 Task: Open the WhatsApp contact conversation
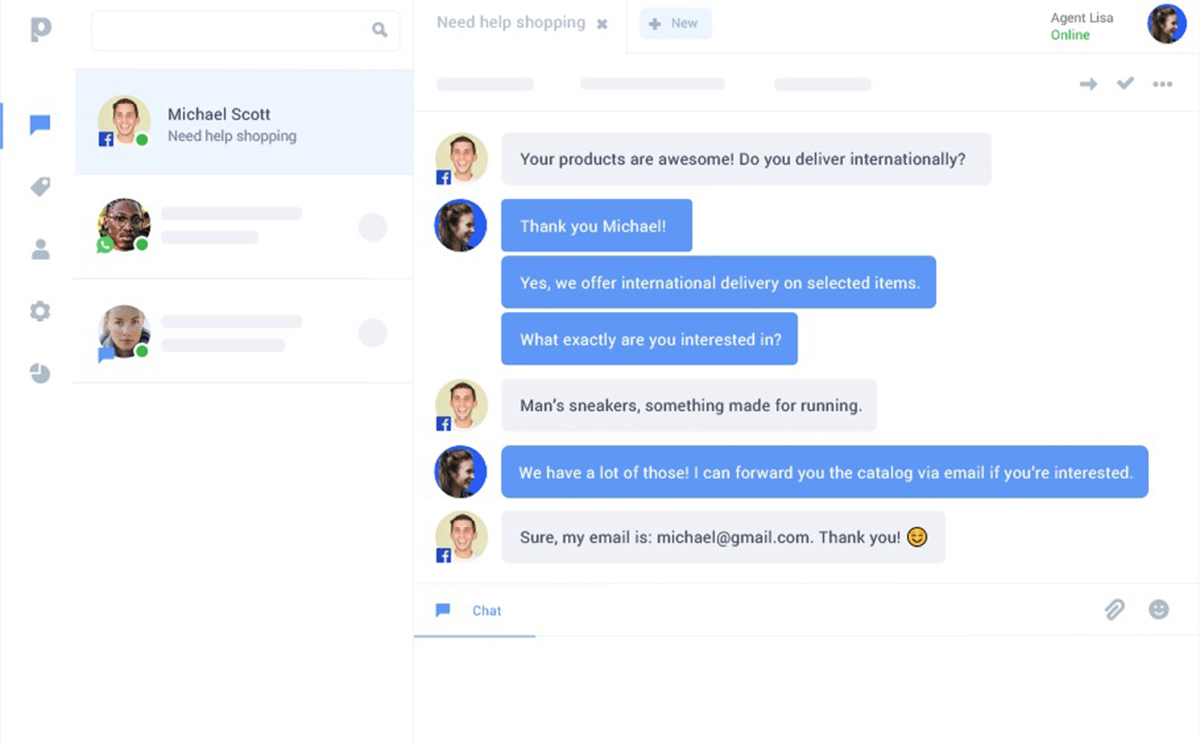coord(244,226)
